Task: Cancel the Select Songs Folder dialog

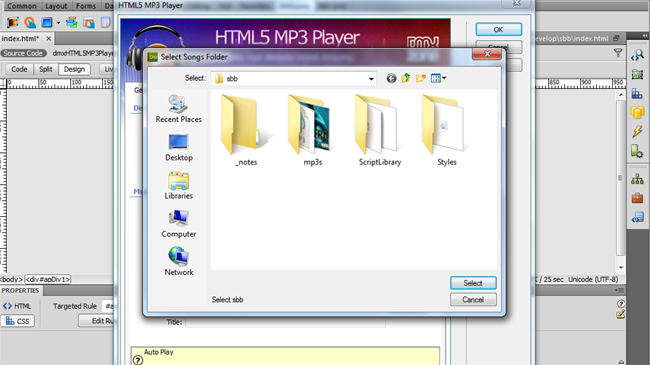Action: tap(473, 299)
